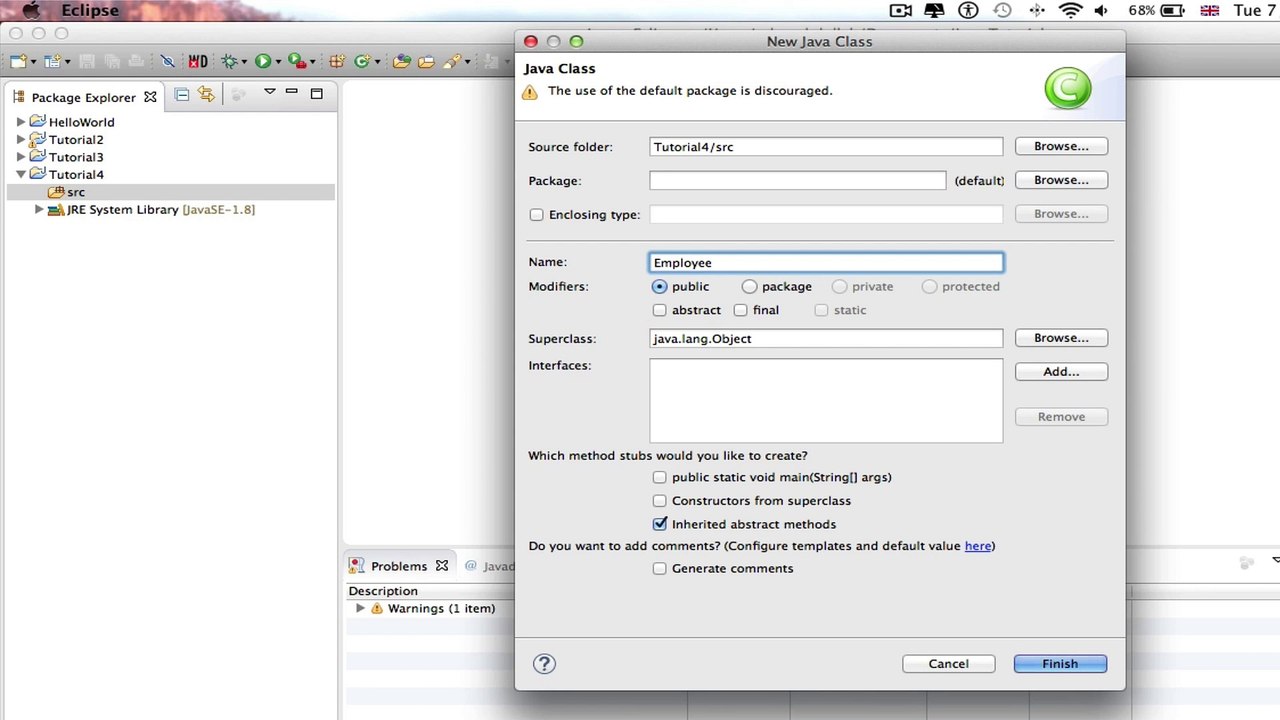Enable public static void main stub checkbox
Screen dimensions: 1280x720
pyautogui.click(x=659, y=477)
